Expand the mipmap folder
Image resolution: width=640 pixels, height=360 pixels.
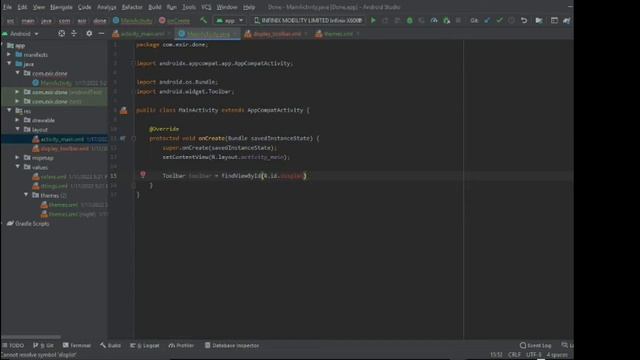[17, 158]
